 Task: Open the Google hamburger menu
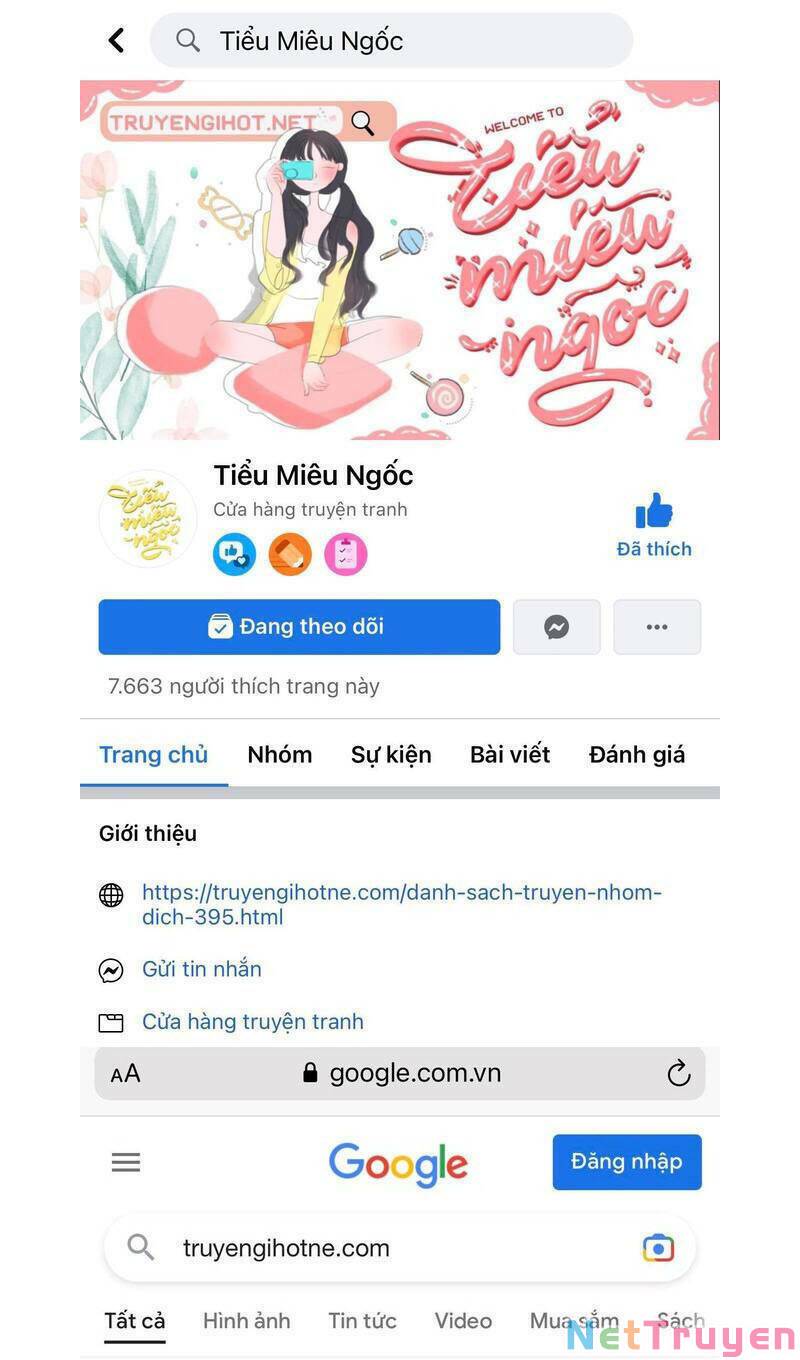[x=126, y=1162]
